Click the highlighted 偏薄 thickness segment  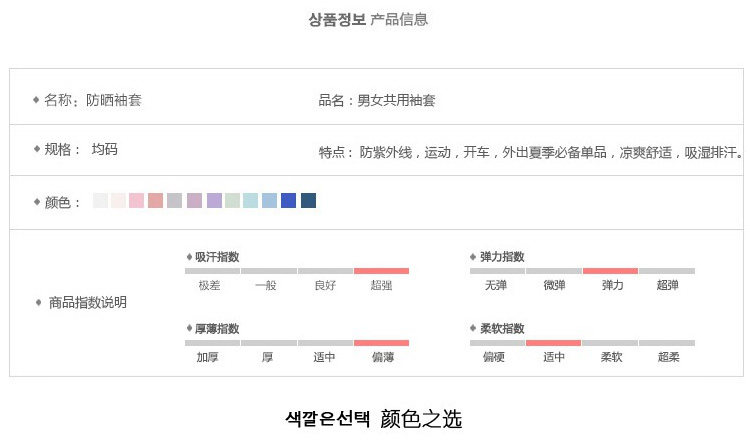pyautogui.click(x=381, y=343)
